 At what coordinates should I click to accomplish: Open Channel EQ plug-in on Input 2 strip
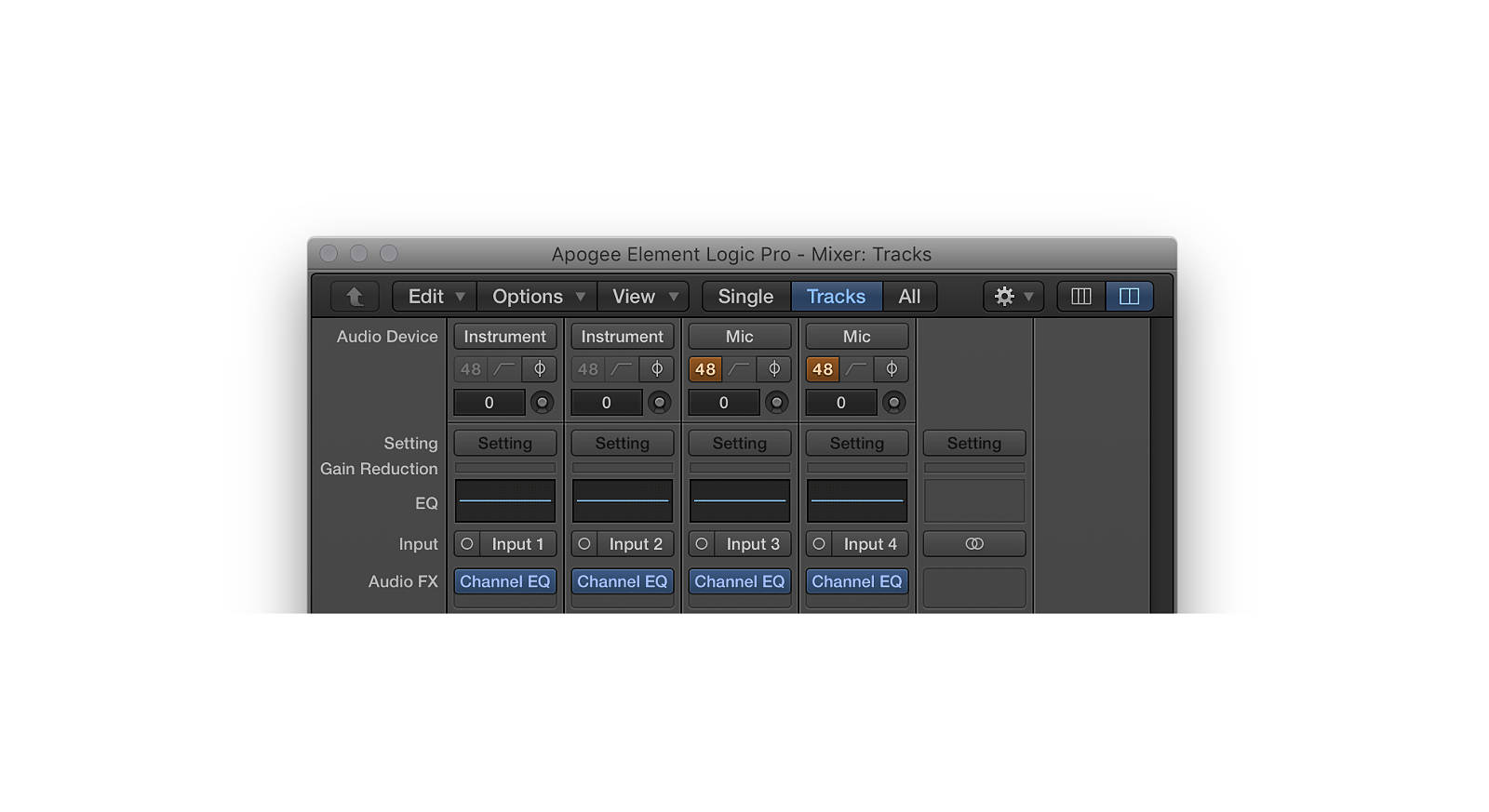(x=623, y=581)
